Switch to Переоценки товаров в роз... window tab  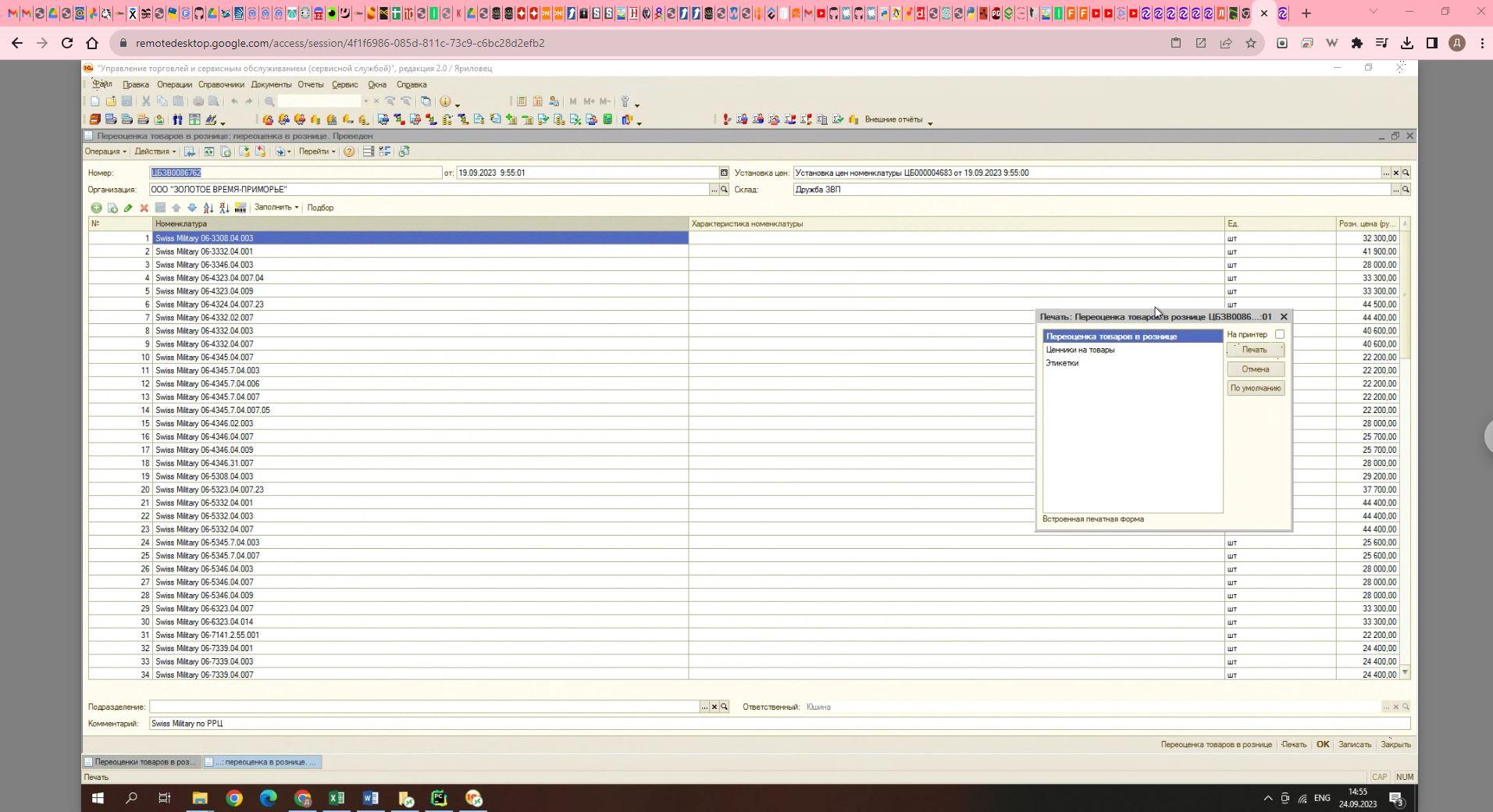141,762
